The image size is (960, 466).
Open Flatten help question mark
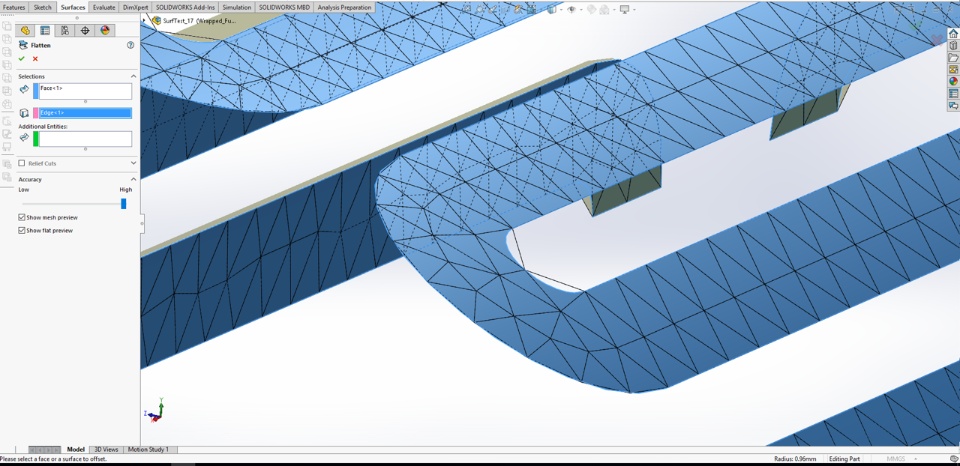coord(130,45)
